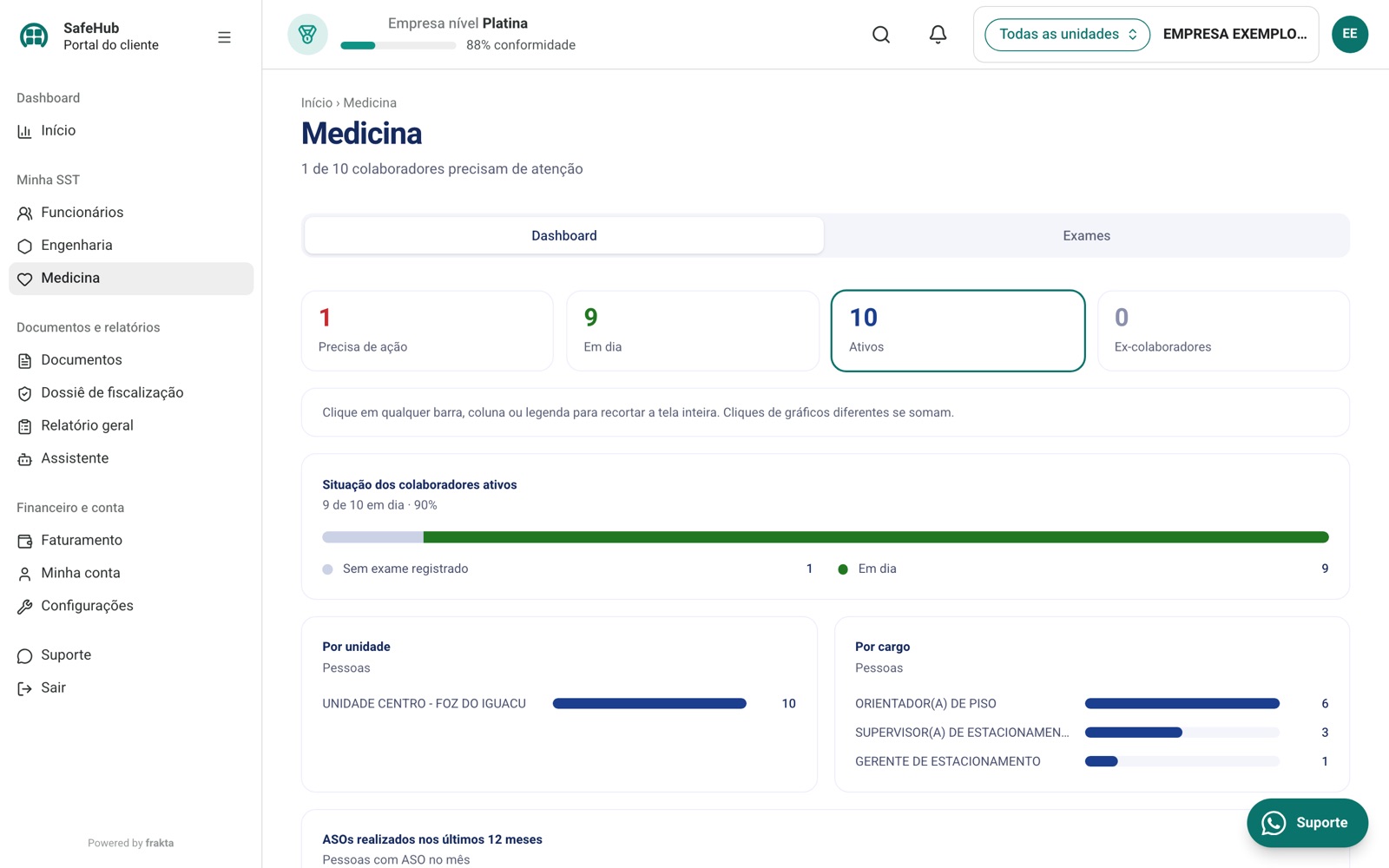Screen dimensions: 1389x868
Task: Select the Dashboard tab
Action: 564,236
